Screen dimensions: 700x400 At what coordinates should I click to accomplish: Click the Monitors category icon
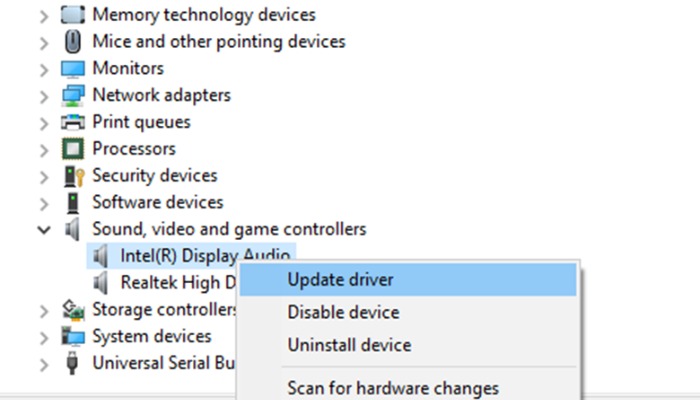(x=72, y=69)
